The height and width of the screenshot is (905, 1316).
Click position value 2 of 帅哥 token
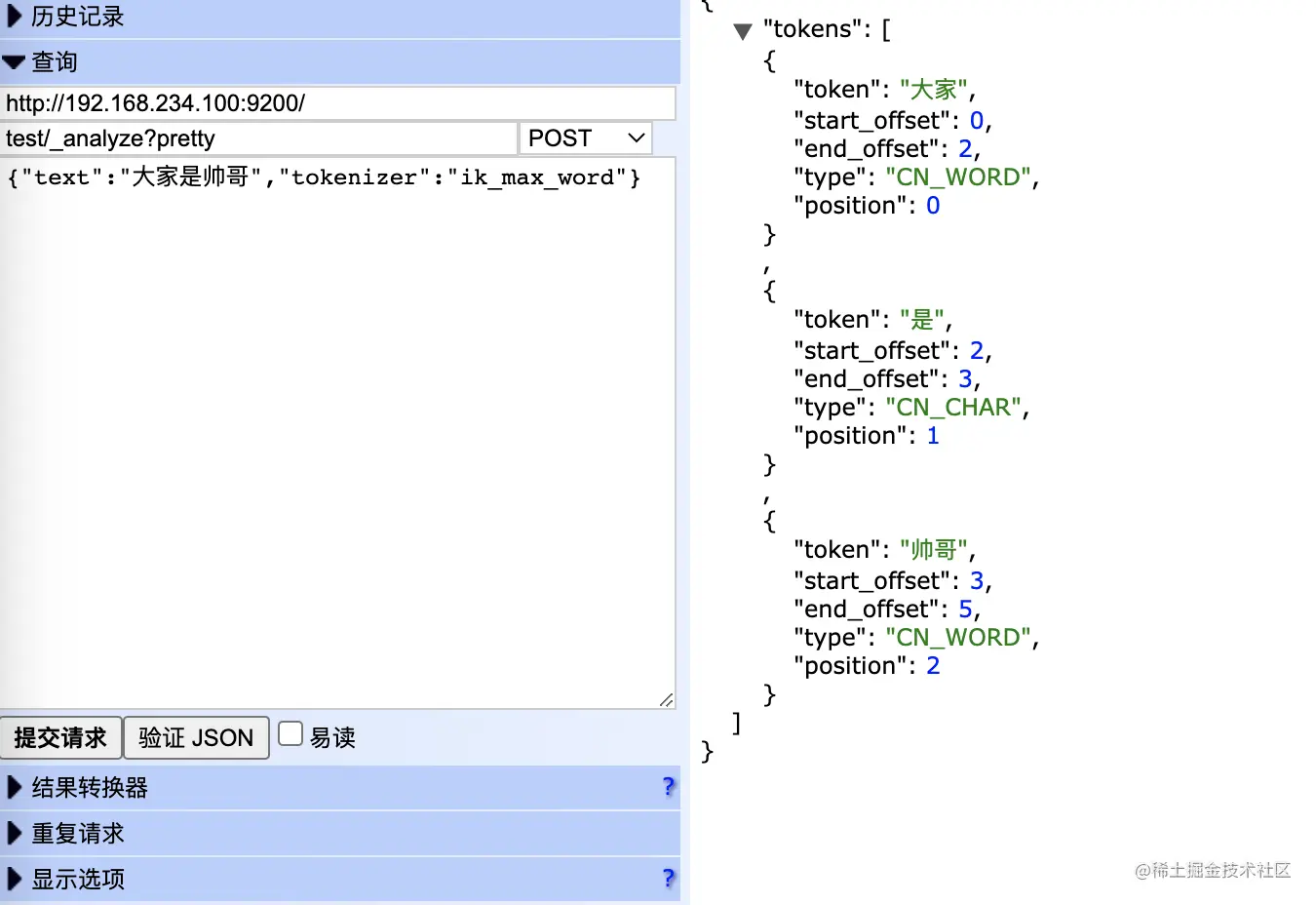(x=933, y=666)
